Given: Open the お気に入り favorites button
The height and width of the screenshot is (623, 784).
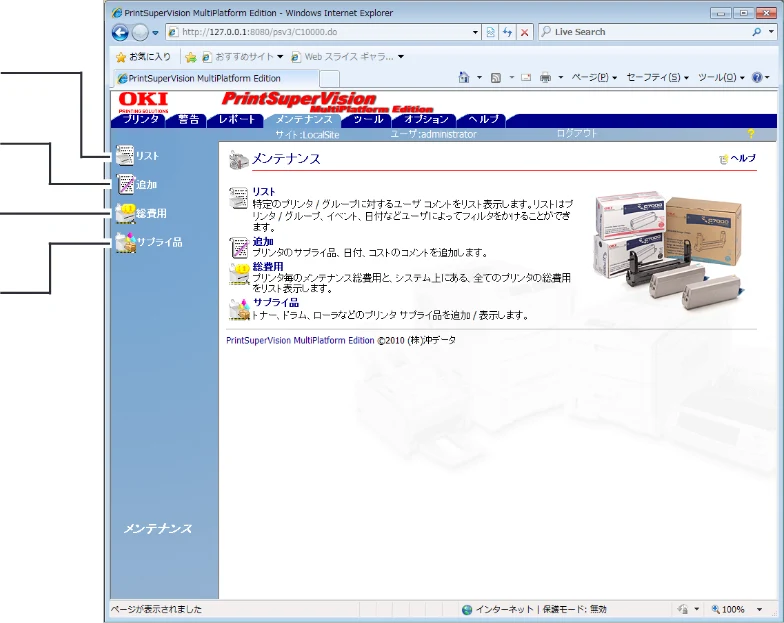Looking at the screenshot, I should pyautogui.click(x=143, y=57).
